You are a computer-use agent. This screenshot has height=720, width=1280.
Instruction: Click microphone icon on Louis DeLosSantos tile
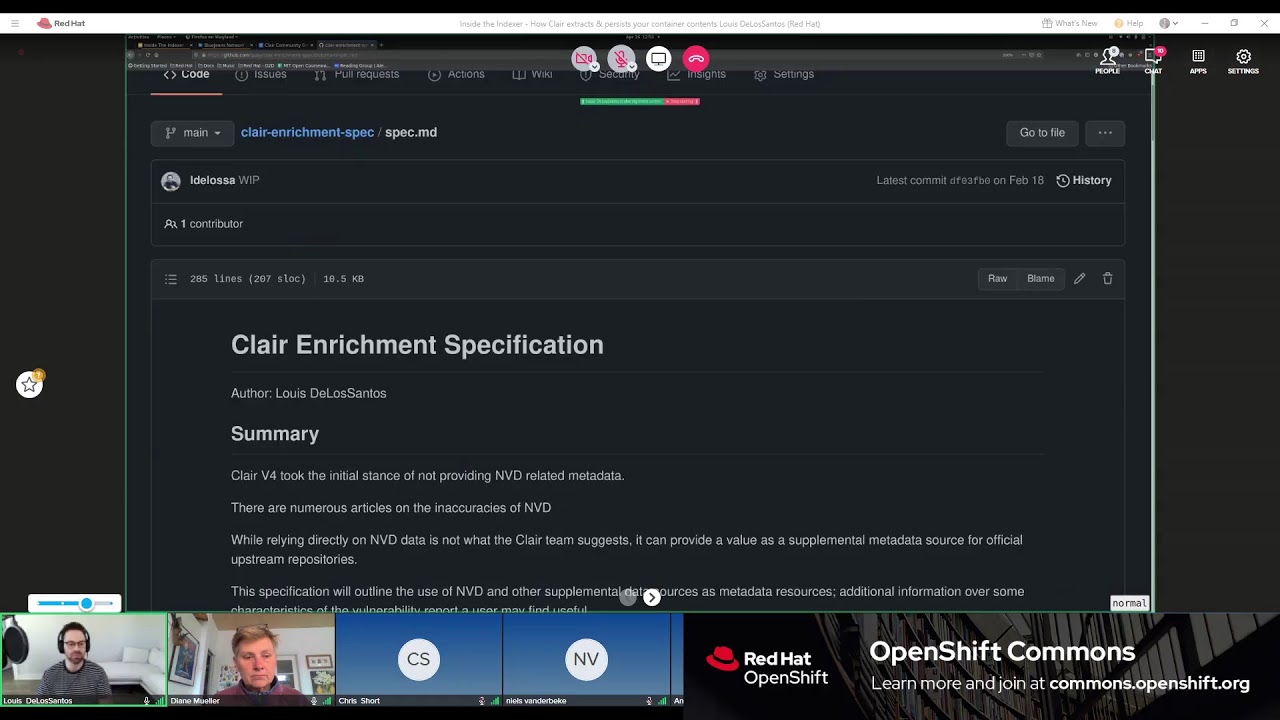tap(146, 701)
